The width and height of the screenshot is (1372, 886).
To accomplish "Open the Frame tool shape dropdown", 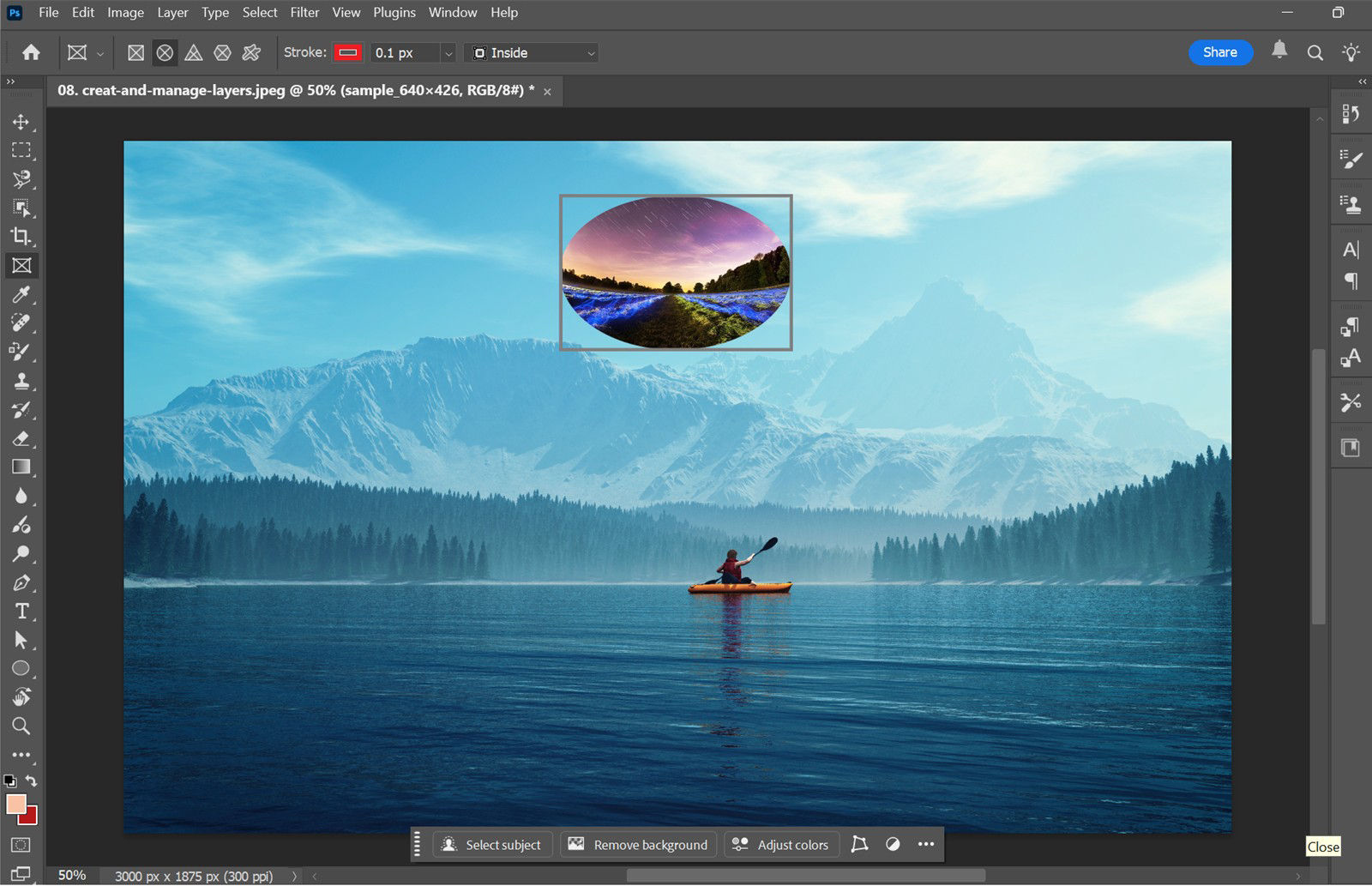I will pos(99,52).
